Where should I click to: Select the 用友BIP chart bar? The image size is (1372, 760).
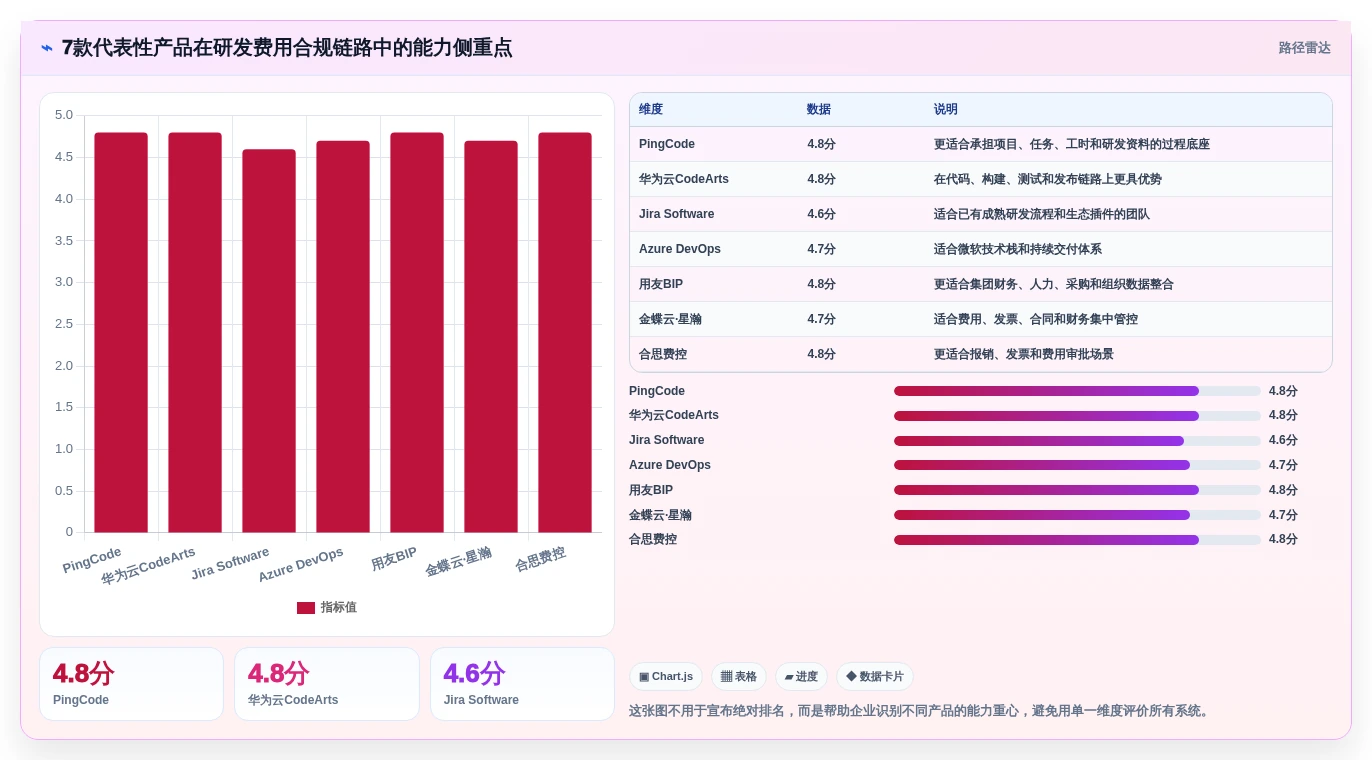[417, 332]
